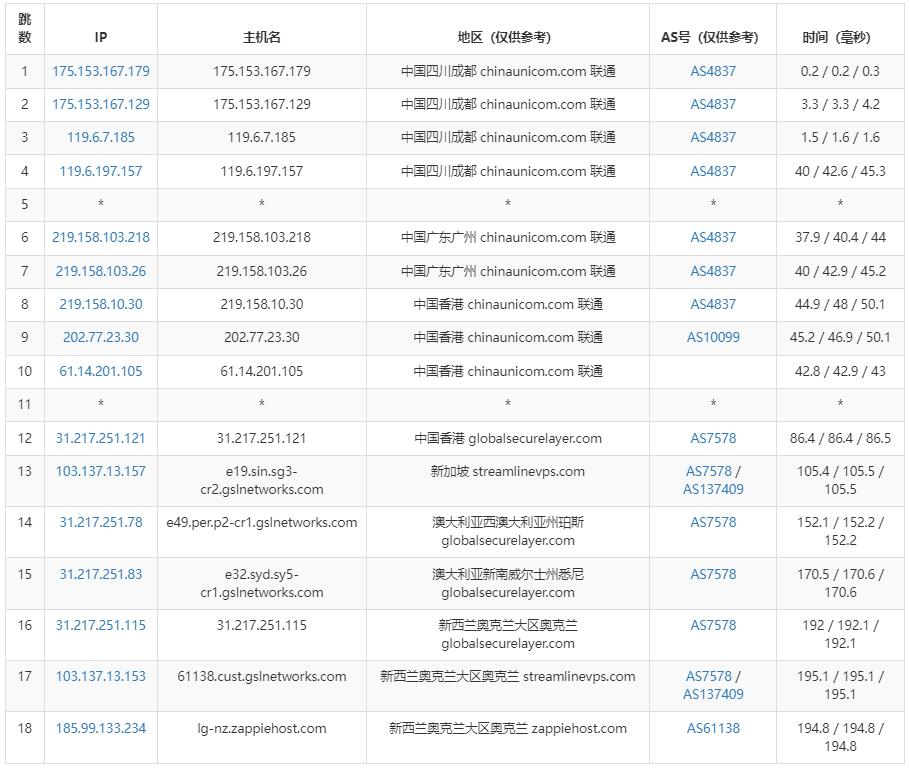
Task: Open AS137409 link in hop 17 row
Action: coord(713,694)
